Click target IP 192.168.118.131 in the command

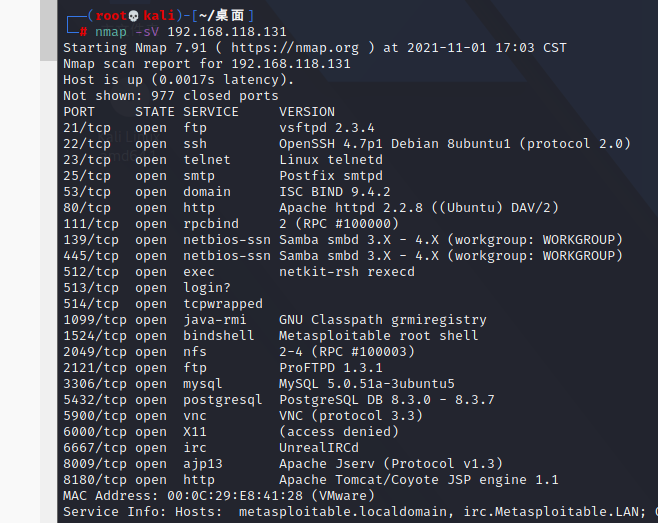click(x=227, y=32)
